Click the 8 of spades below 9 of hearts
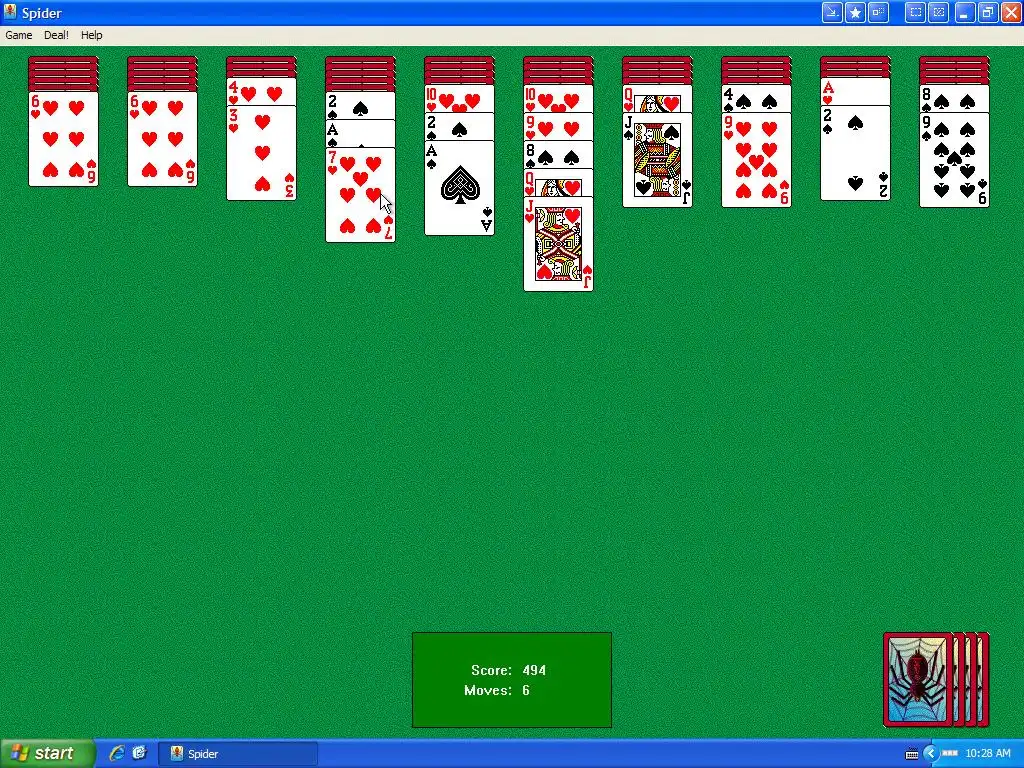This screenshot has height=768, width=1024. coord(558,155)
